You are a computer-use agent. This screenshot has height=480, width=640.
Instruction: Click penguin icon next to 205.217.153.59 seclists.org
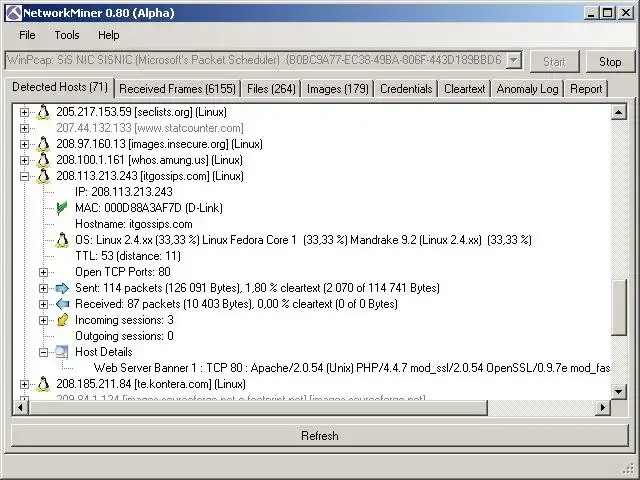pos(43,112)
